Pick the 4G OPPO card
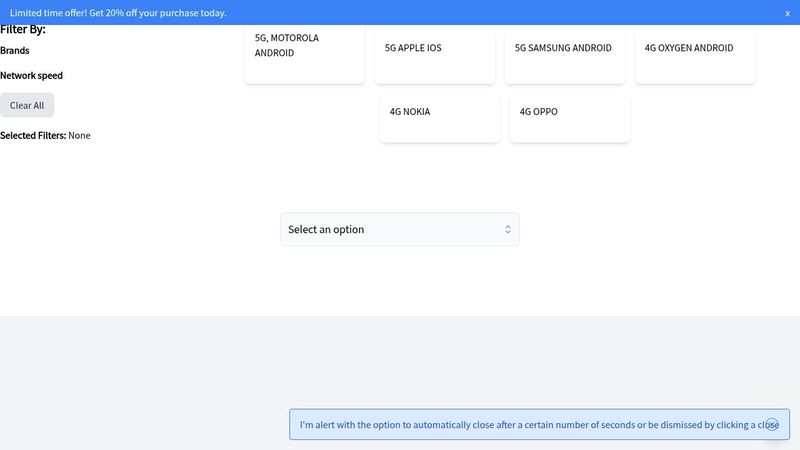 coord(570,119)
